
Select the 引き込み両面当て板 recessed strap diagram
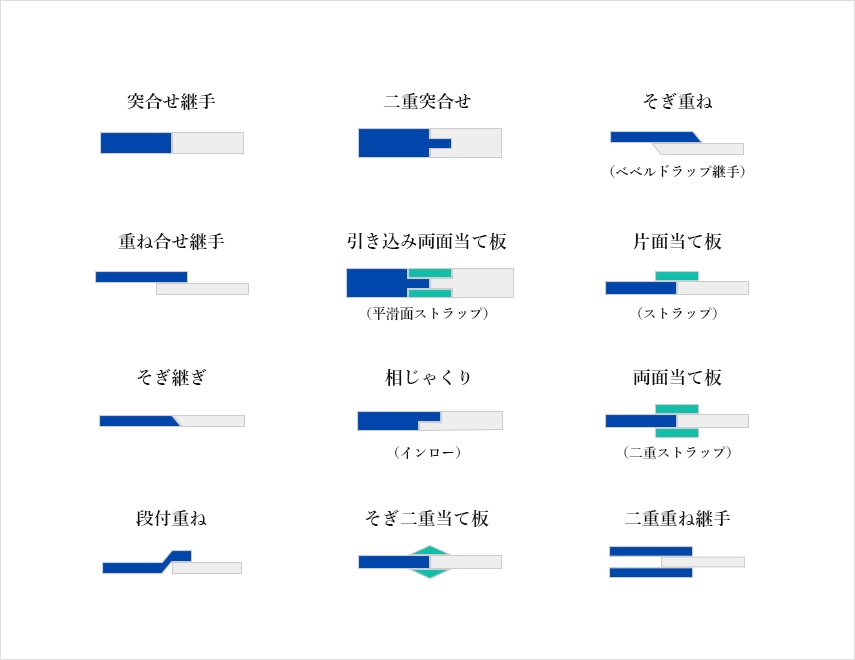click(430, 283)
